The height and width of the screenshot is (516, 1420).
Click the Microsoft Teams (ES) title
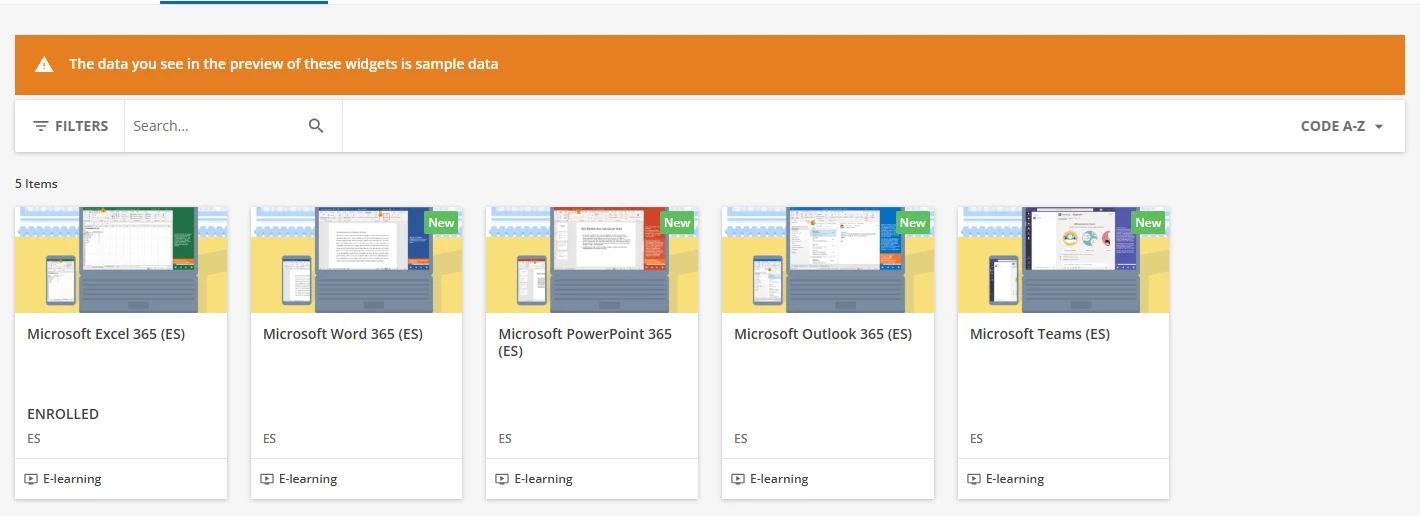click(1040, 334)
